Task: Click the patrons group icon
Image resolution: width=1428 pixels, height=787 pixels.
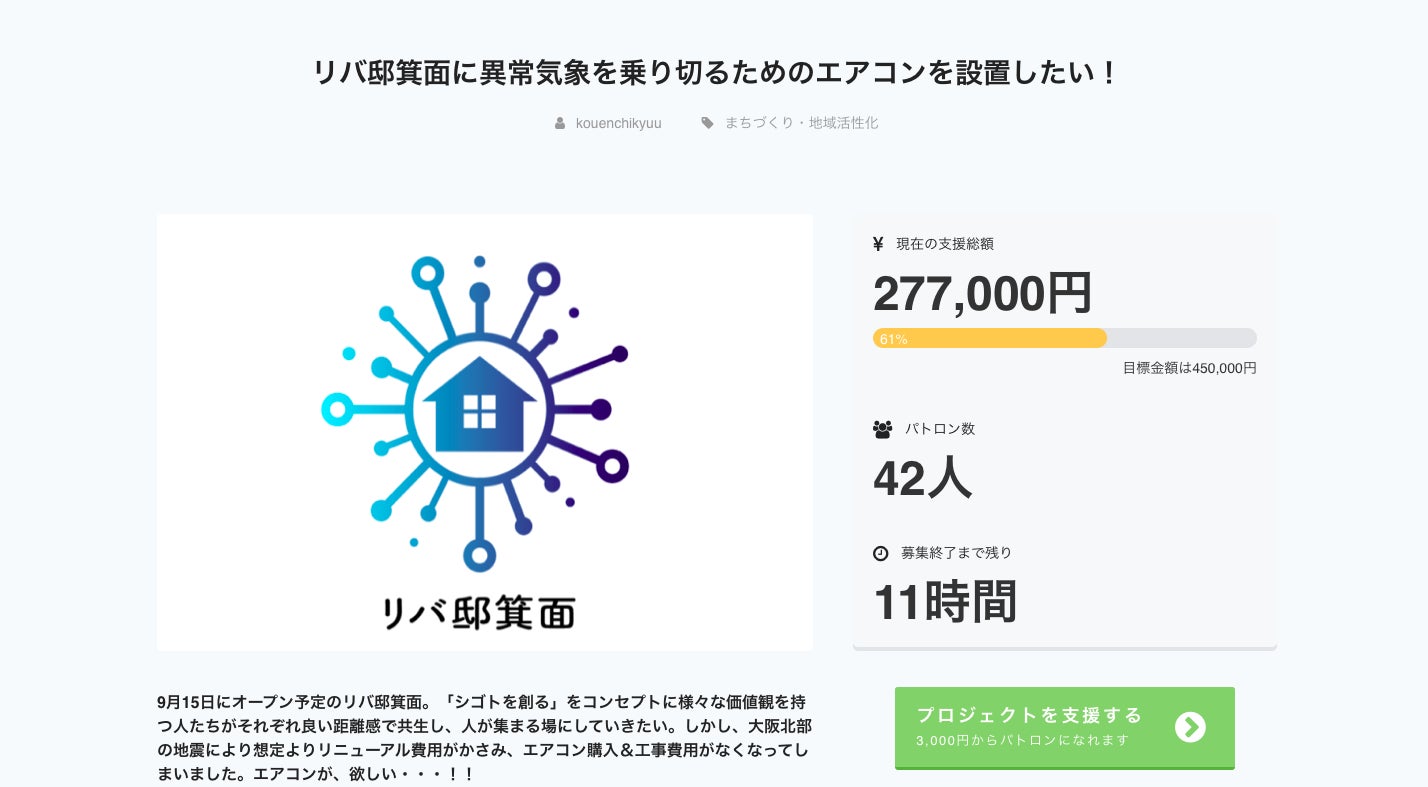Action: tap(882, 429)
